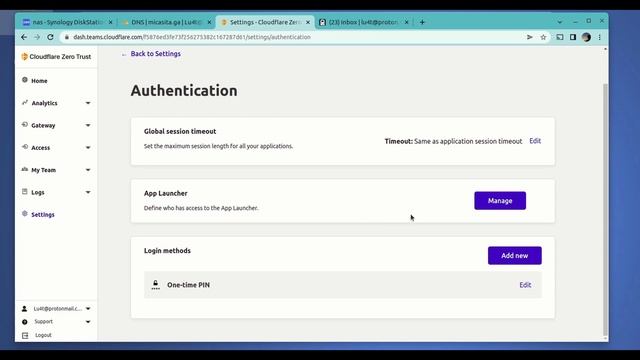Open Access label in sidebar
This screenshot has width=640, height=360.
[40, 148]
